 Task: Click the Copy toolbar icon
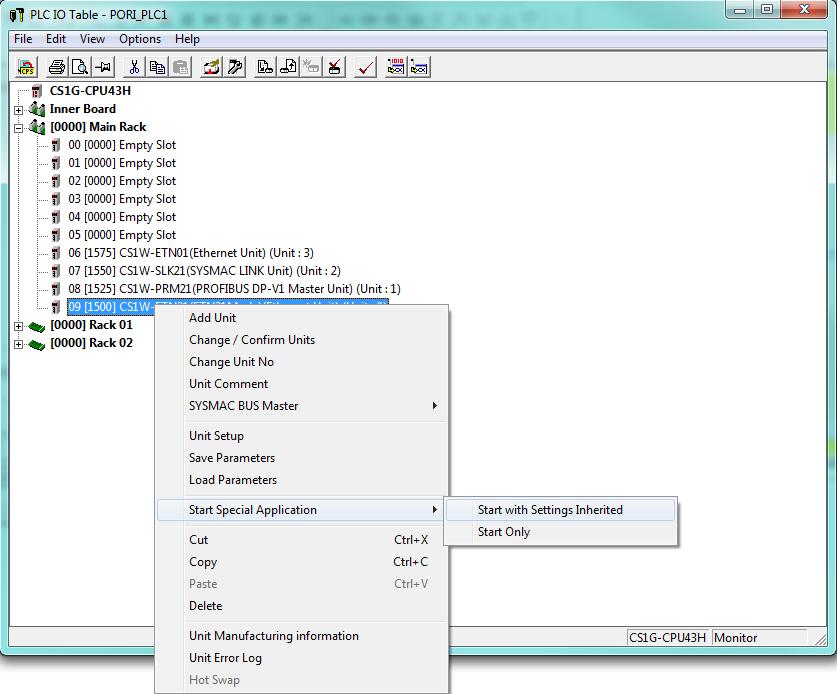pyautogui.click(x=157, y=67)
